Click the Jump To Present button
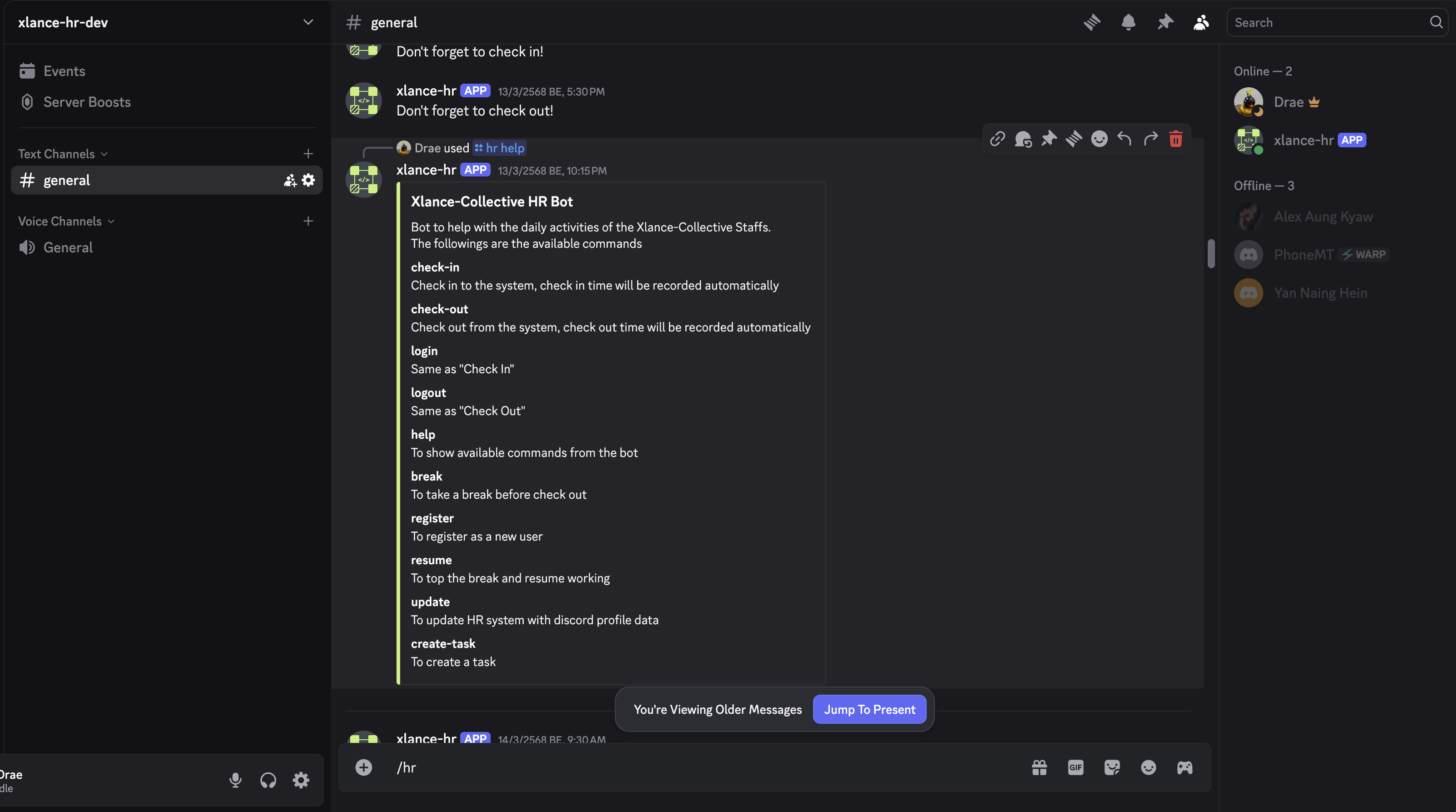The image size is (1456, 812). pos(869,710)
